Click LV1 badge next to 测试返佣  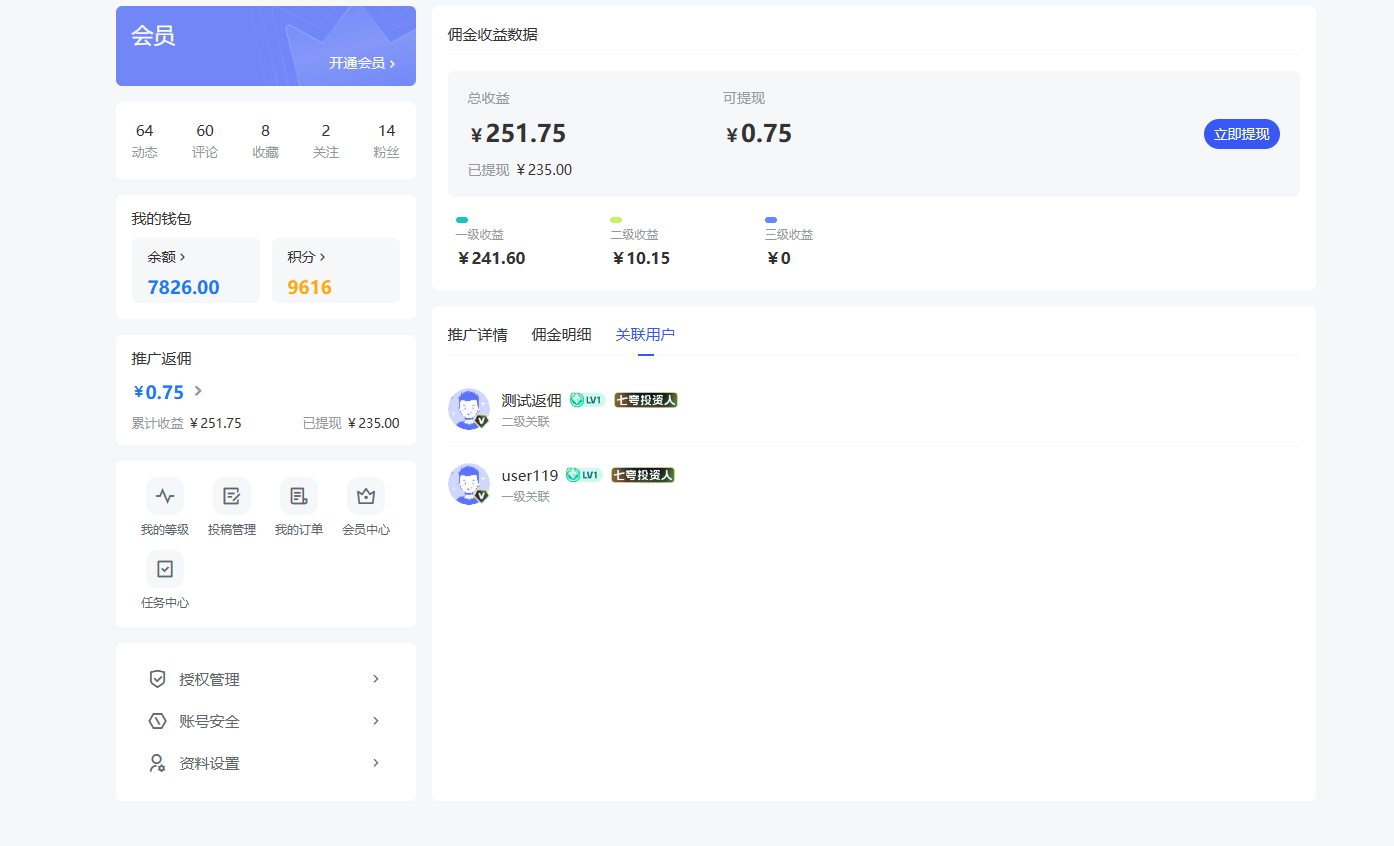(587, 400)
